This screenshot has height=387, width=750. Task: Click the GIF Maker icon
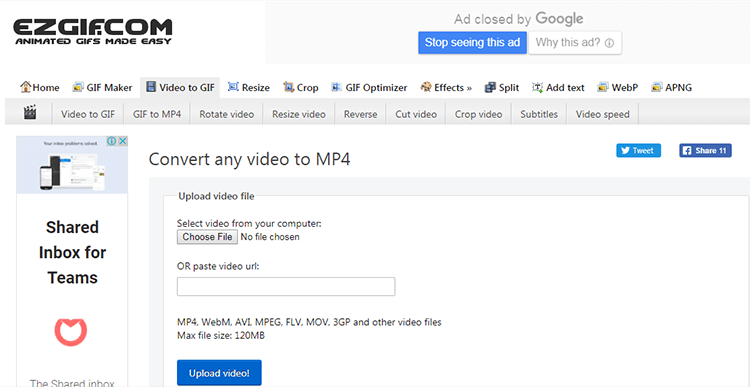tap(78, 87)
